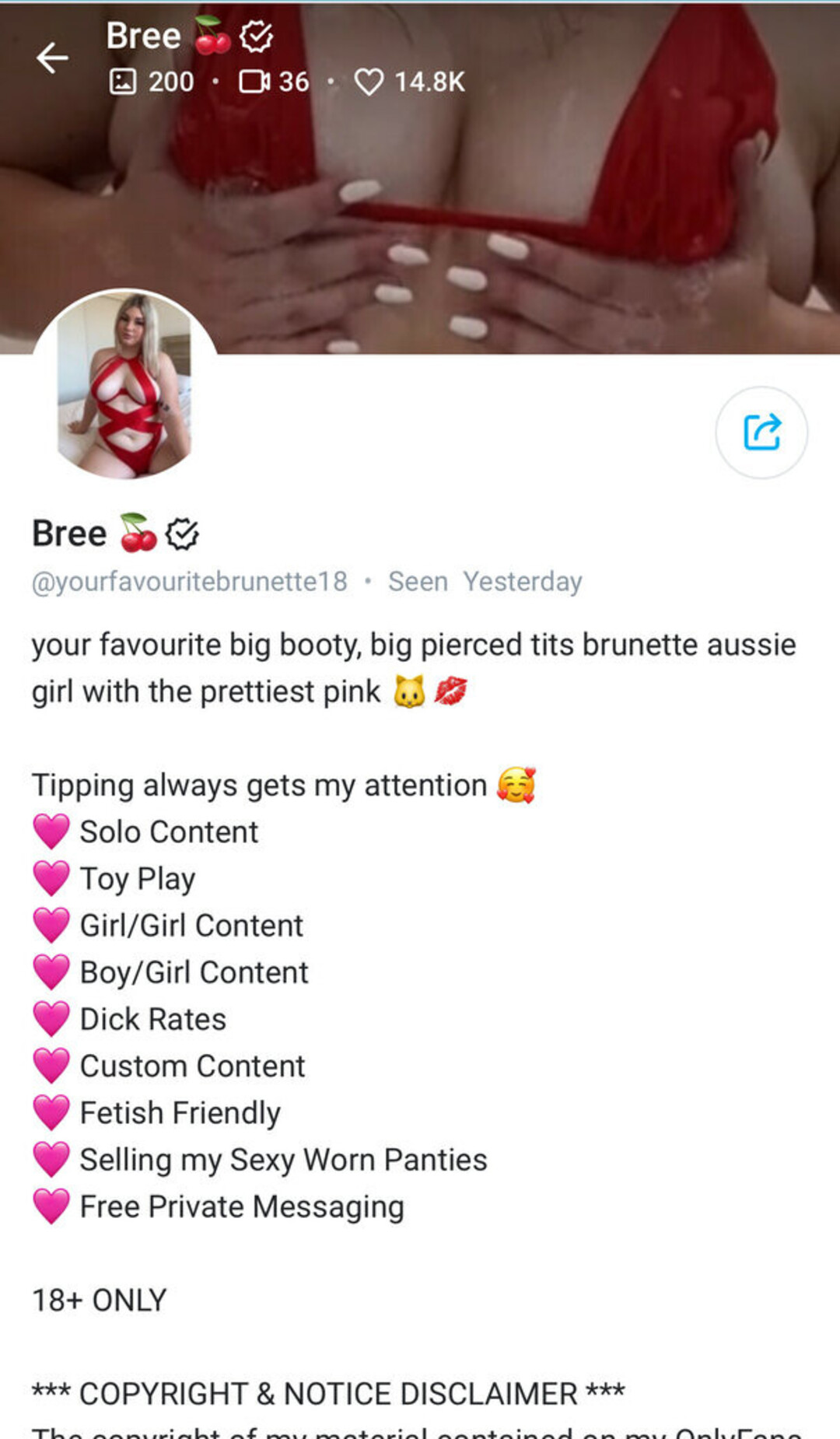Tap the video camera icon beside 36
The height and width of the screenshot is (1439, 840).
[x=254, y=82]
